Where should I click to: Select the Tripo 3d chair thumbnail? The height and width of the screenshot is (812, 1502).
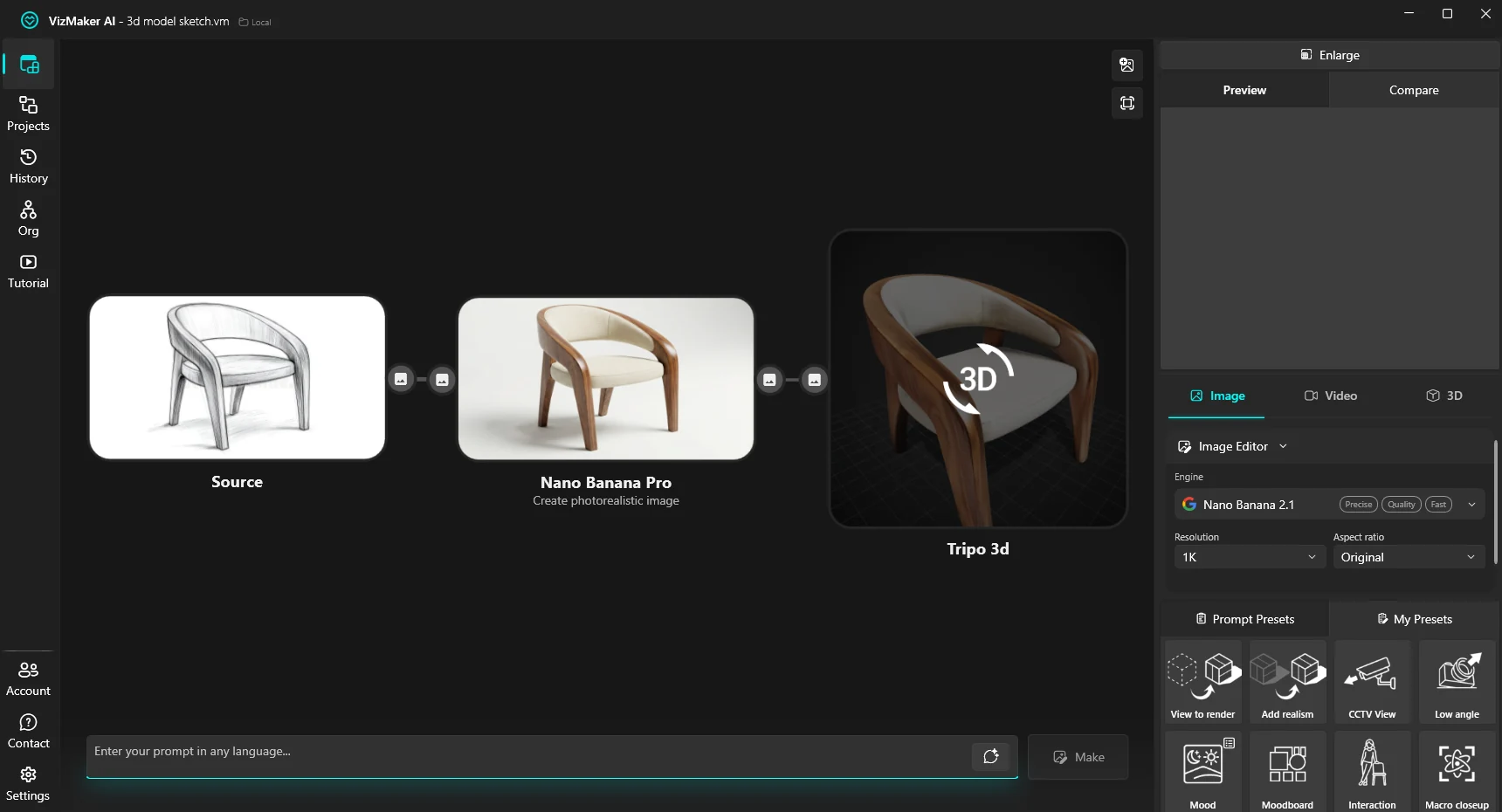(978, 379)
